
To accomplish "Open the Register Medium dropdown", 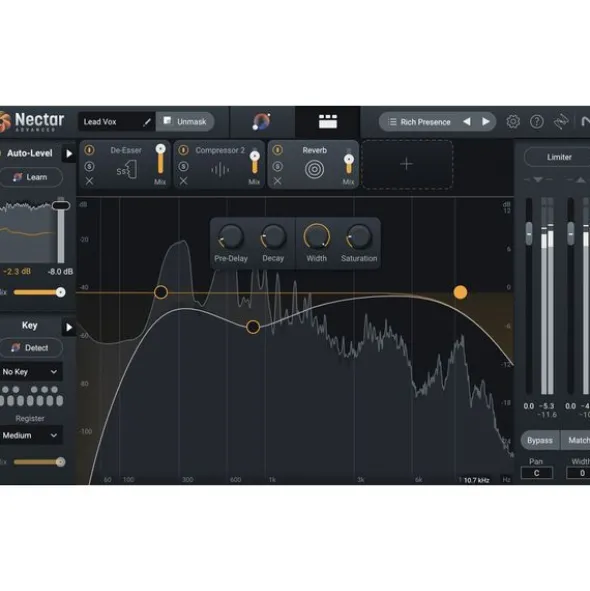I will coord(31,435).
